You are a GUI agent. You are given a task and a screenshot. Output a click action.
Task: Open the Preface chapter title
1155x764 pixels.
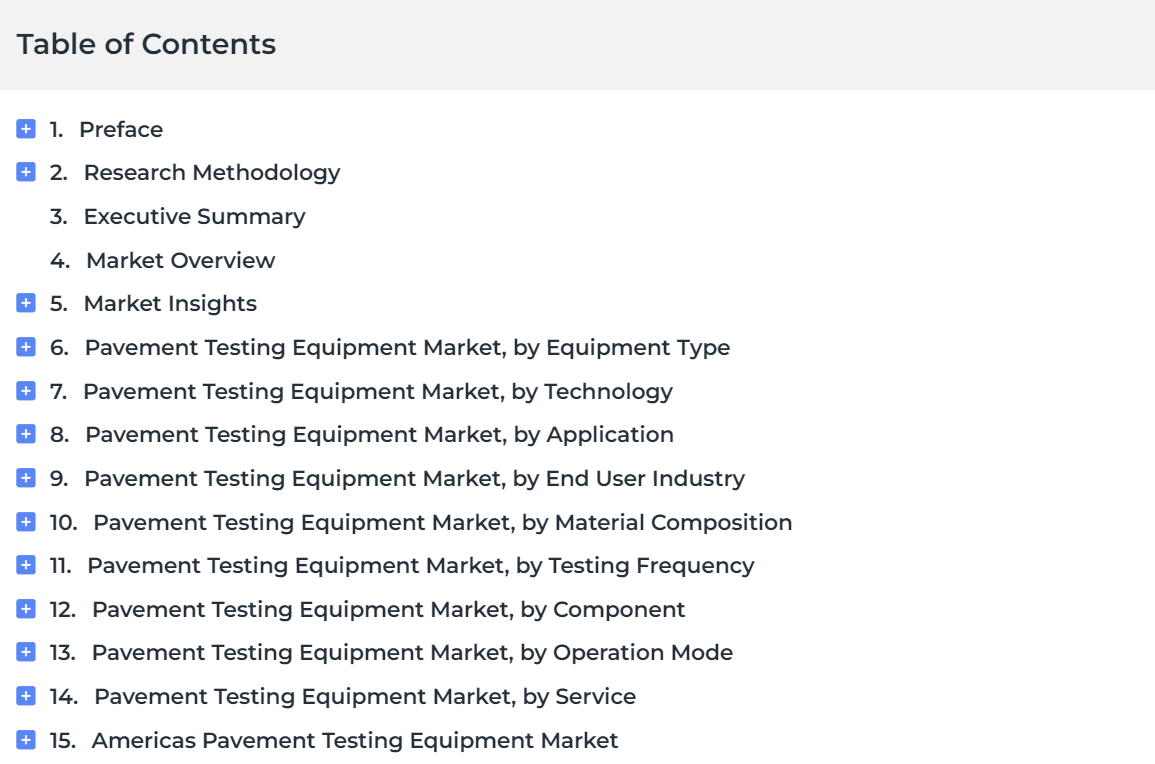coord(121,130)
